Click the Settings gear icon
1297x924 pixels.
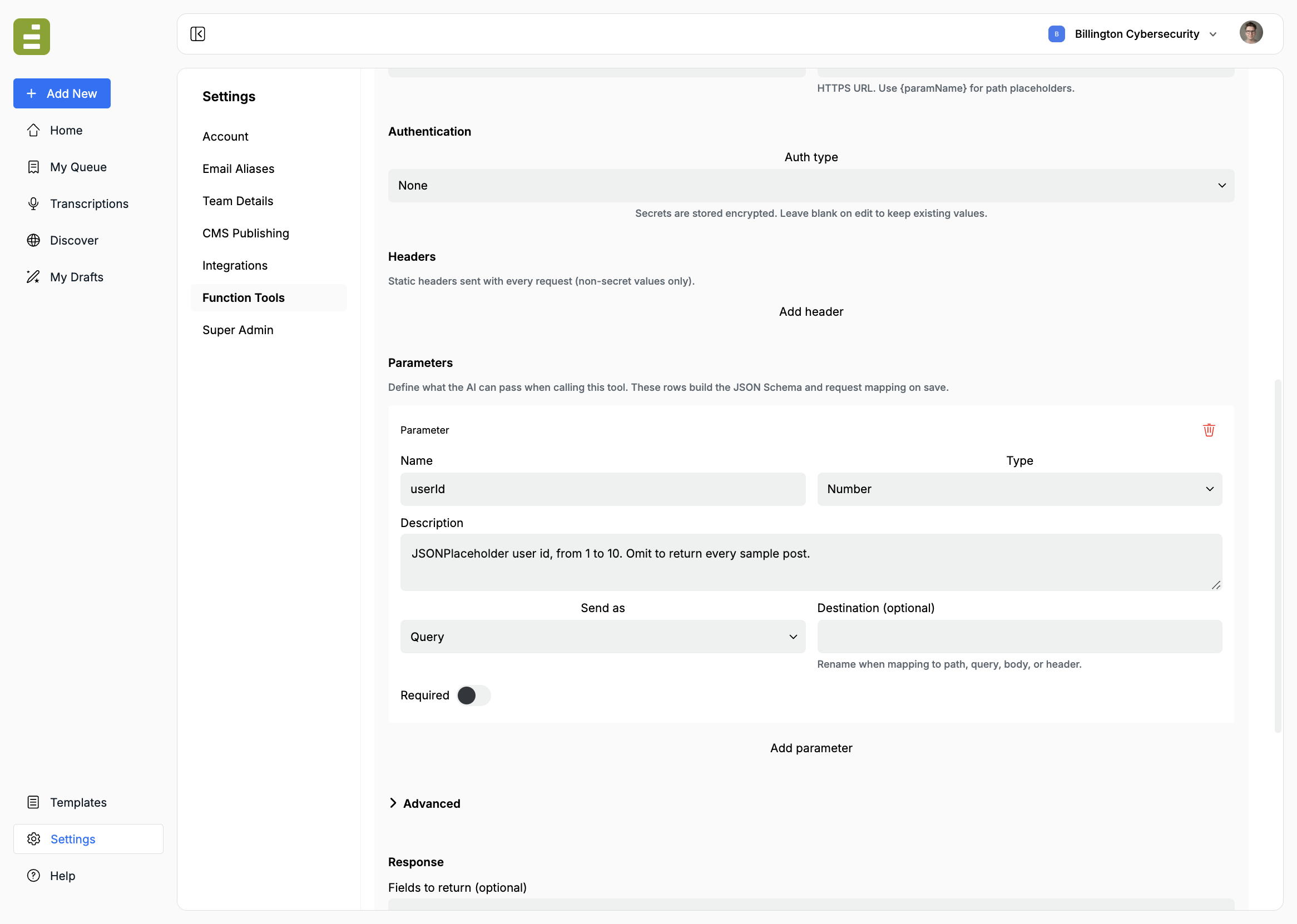point(33,838)
